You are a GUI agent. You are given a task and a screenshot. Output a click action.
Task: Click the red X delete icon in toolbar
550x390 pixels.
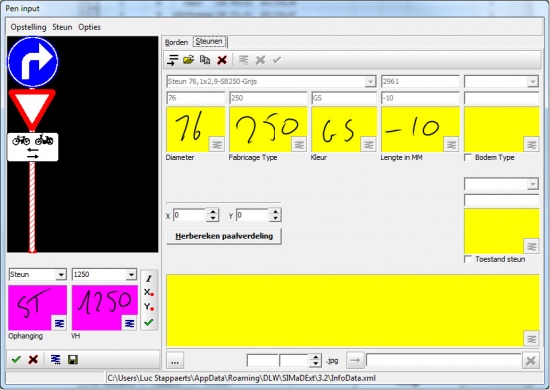coord(222,60)
